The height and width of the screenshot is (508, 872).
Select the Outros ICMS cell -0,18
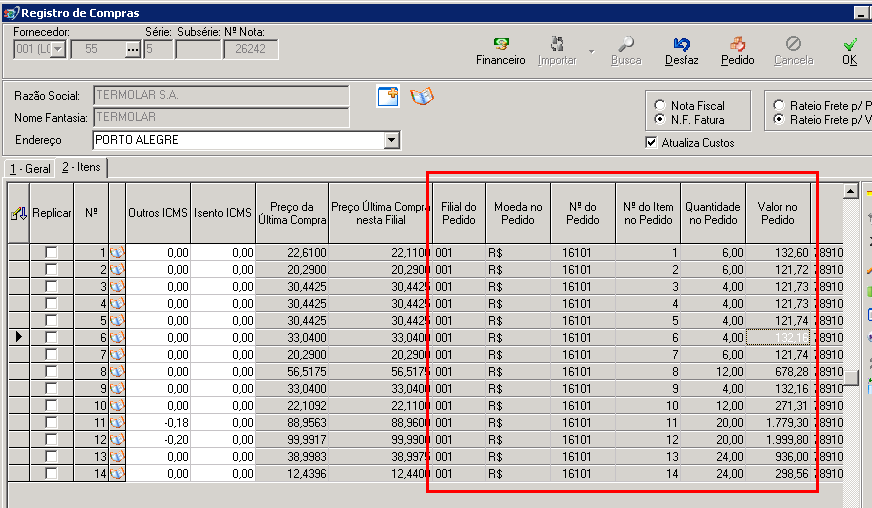[158, 422]
